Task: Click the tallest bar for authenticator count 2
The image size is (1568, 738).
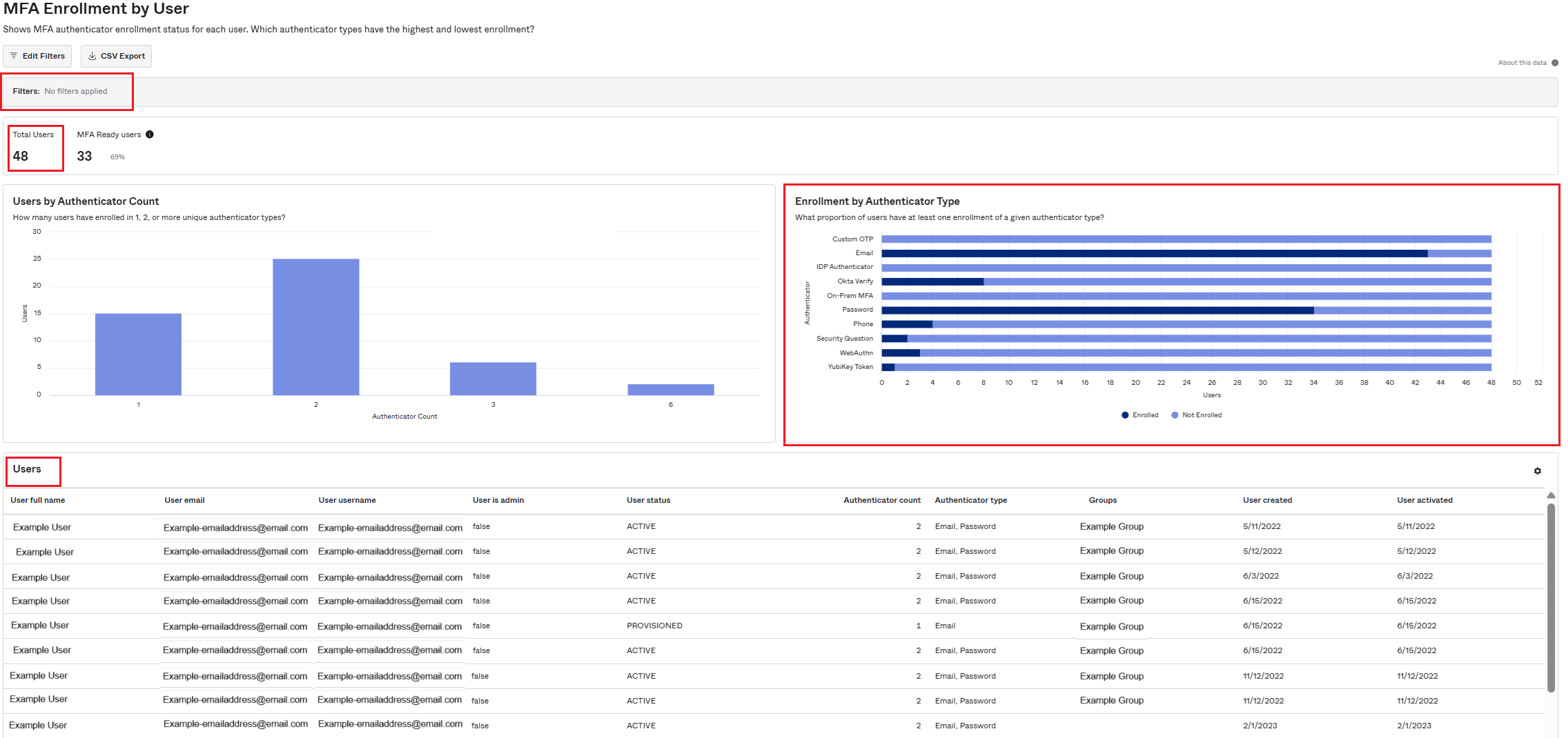Action: point(316,324)
